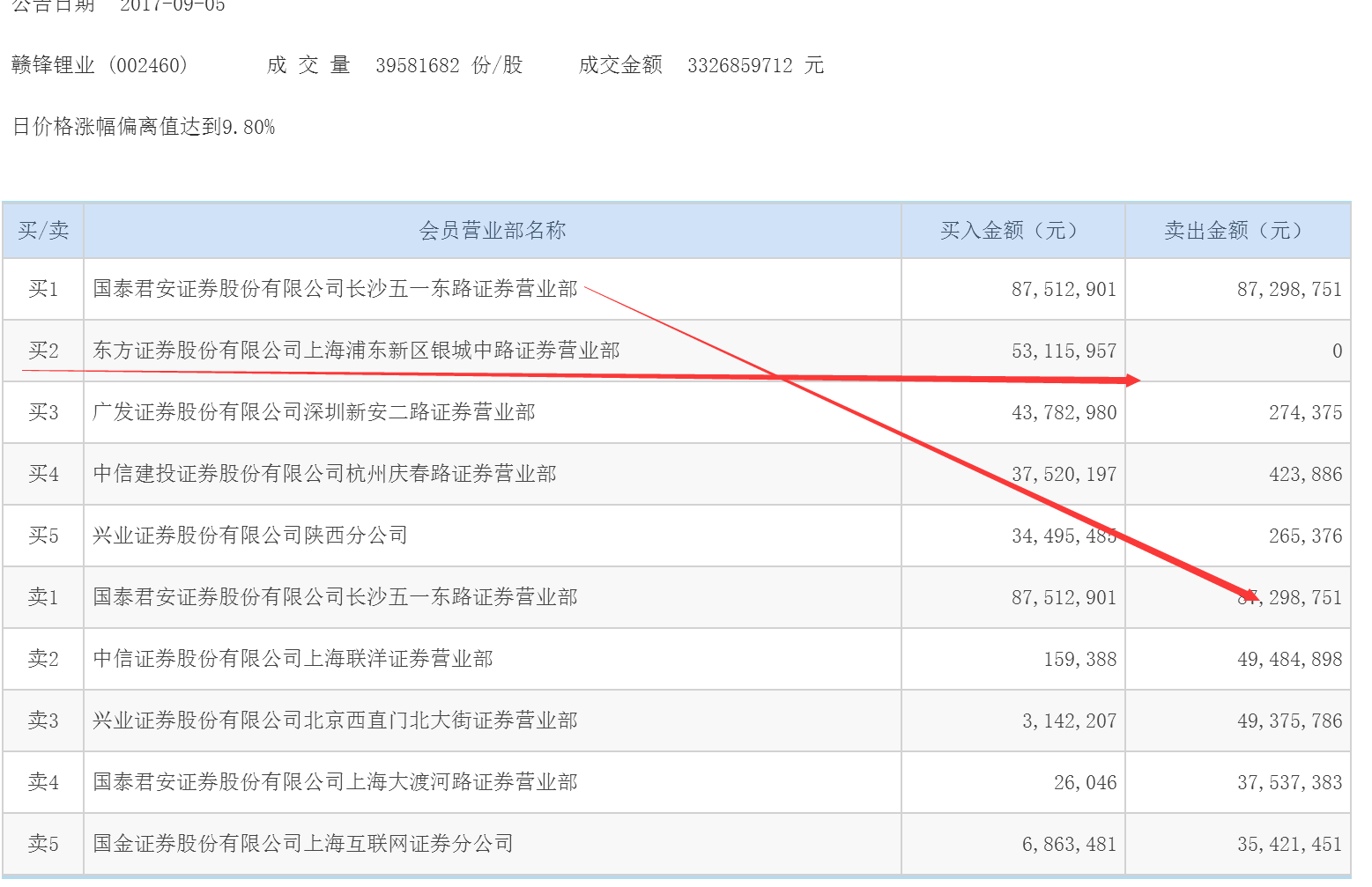Viewport: 1372px width, 887px height.
Task: Select buy amount 87,512,901 in 卖1 row
Action: coord(1064,598)
